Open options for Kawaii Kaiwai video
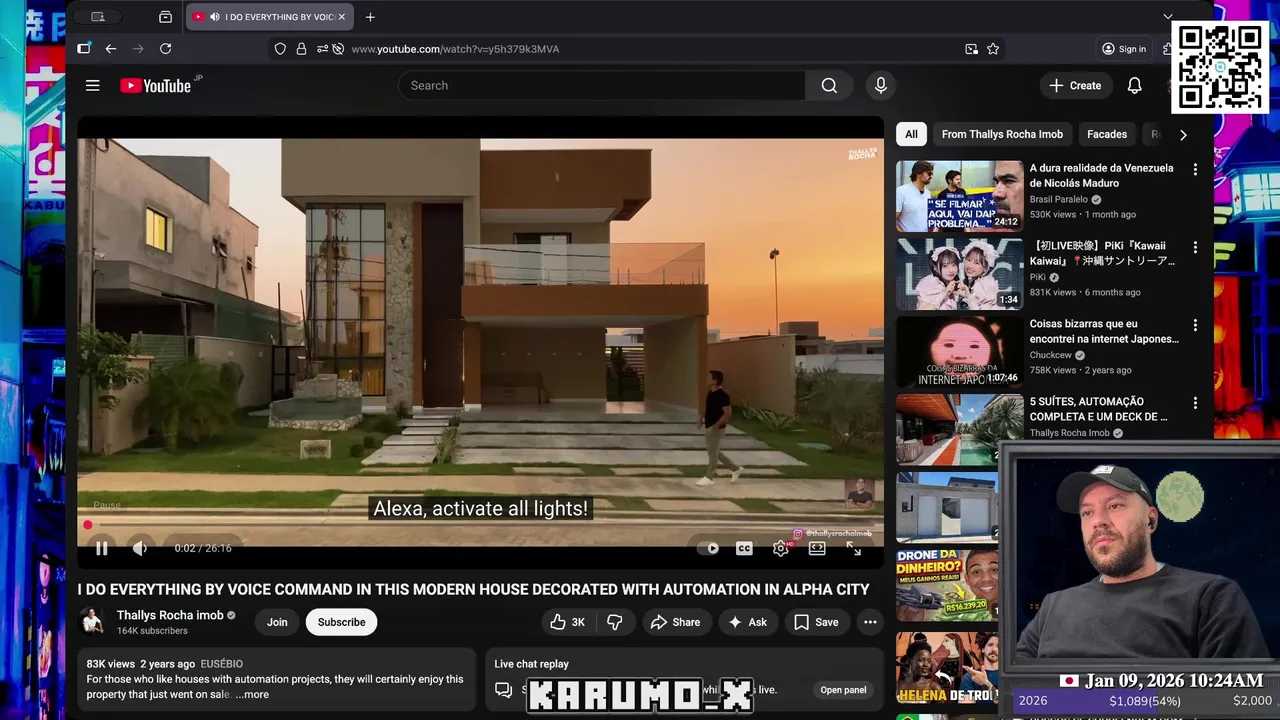 click(1195, 247)
